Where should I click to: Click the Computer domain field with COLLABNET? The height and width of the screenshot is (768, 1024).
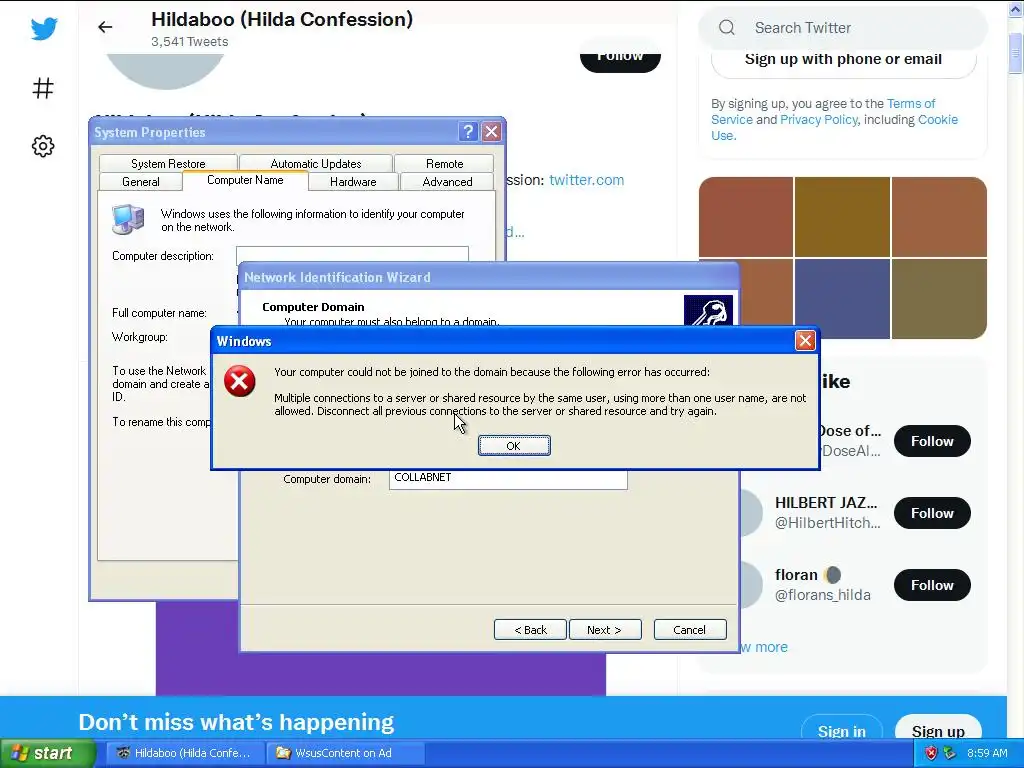[508, 479]
